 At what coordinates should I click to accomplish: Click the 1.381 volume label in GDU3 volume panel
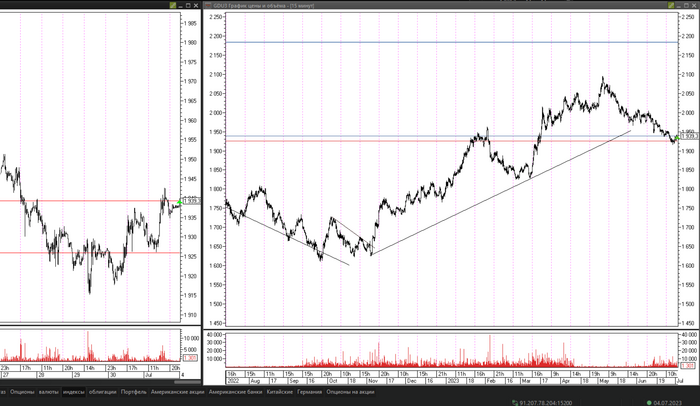click(x=688, y=366)
